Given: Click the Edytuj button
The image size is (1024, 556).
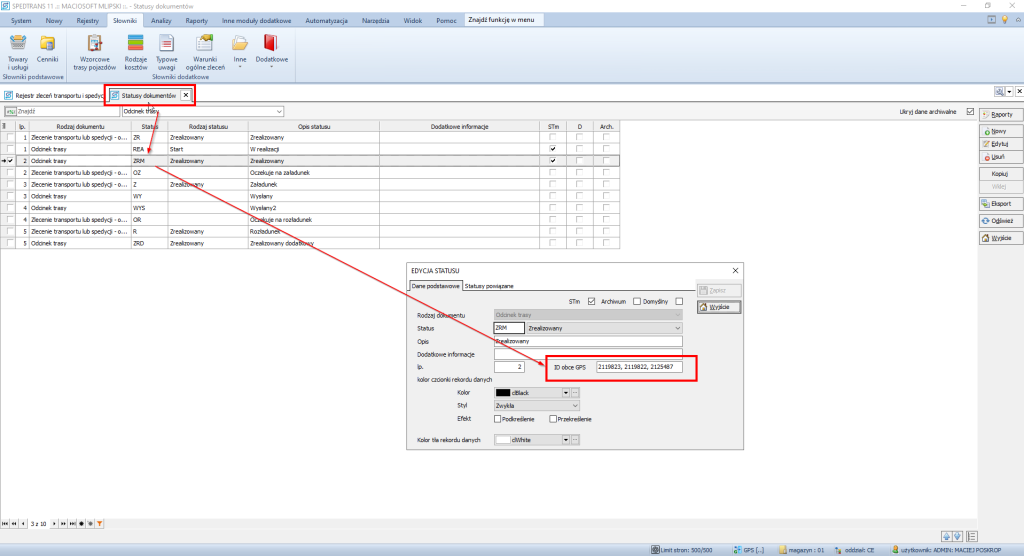Looking at the screenshot, I should (997, 144).
